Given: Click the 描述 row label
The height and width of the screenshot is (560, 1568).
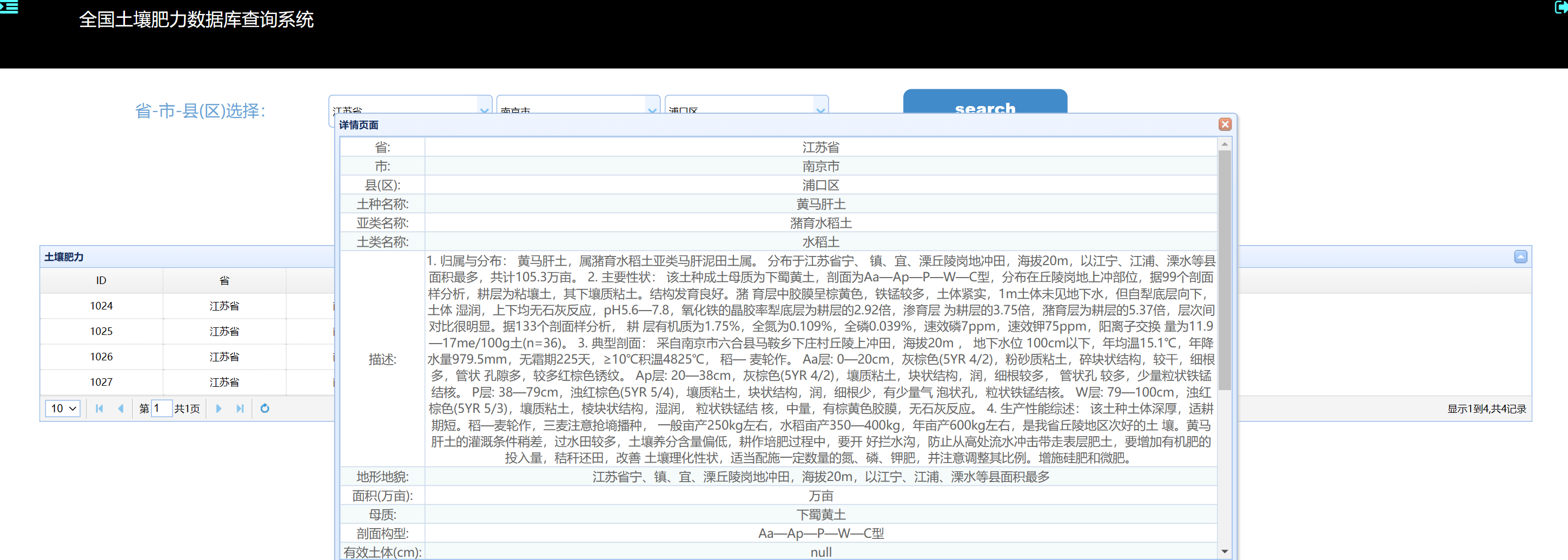Looking at the screenshot, I should pyautogui.click(x=382, y=359).
